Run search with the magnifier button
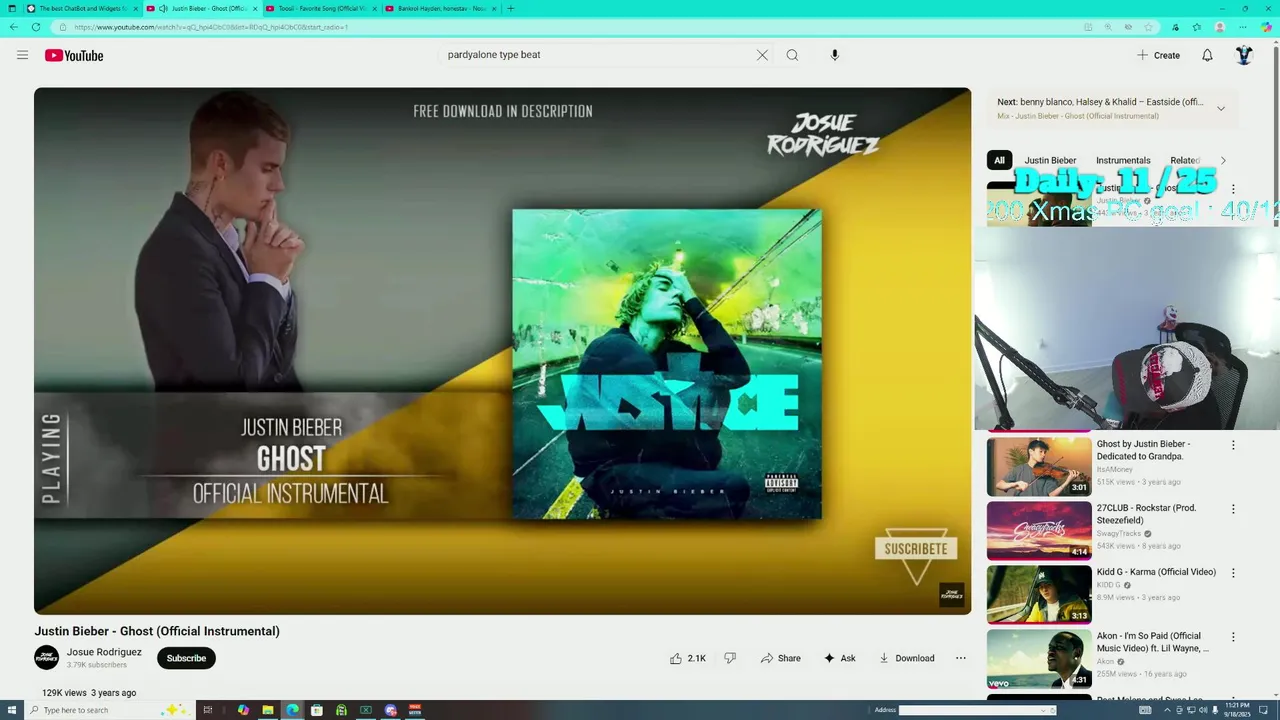The height and width of the screenshot is (720, 1280). 792,55
